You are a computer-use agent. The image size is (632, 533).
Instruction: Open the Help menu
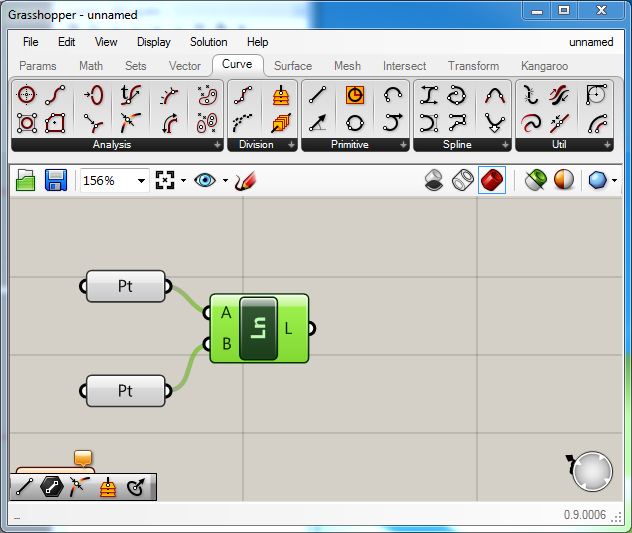point(257,42)
